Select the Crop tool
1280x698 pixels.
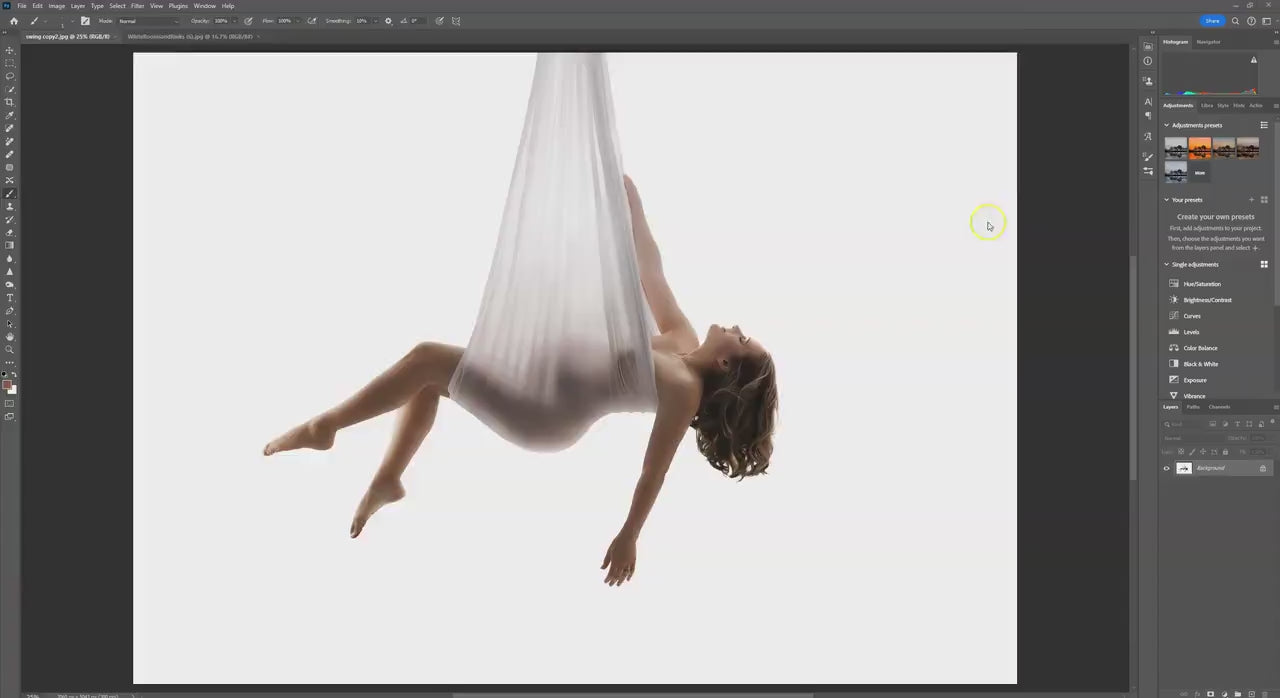point(10,102)
